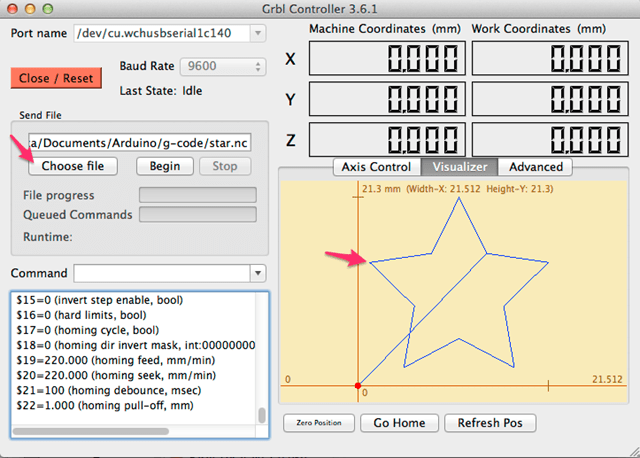The image size is (640, 458).
Task: Start sending with the Begin button
Action: click(164, 166)
